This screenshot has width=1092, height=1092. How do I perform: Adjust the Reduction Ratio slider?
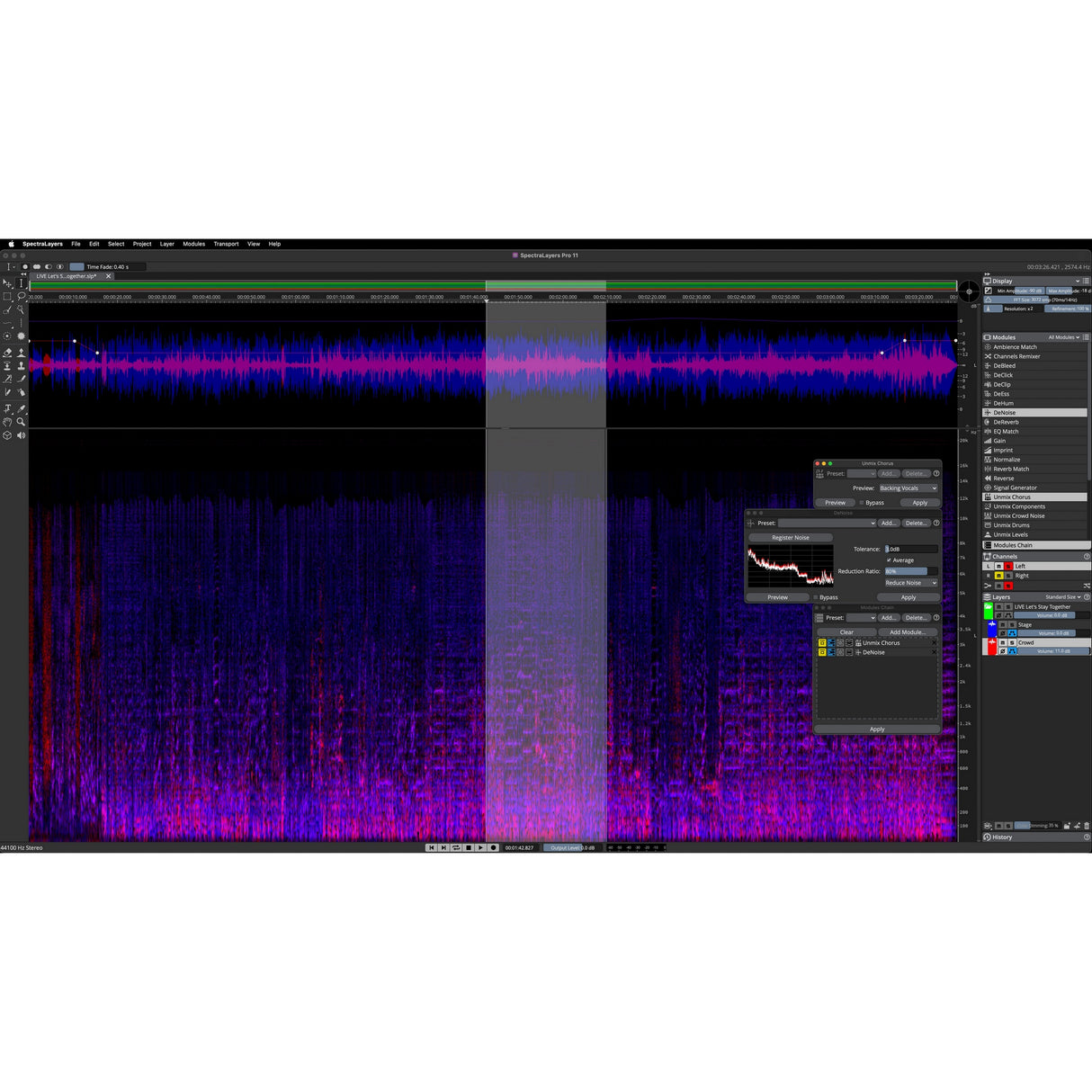(909, 570)
